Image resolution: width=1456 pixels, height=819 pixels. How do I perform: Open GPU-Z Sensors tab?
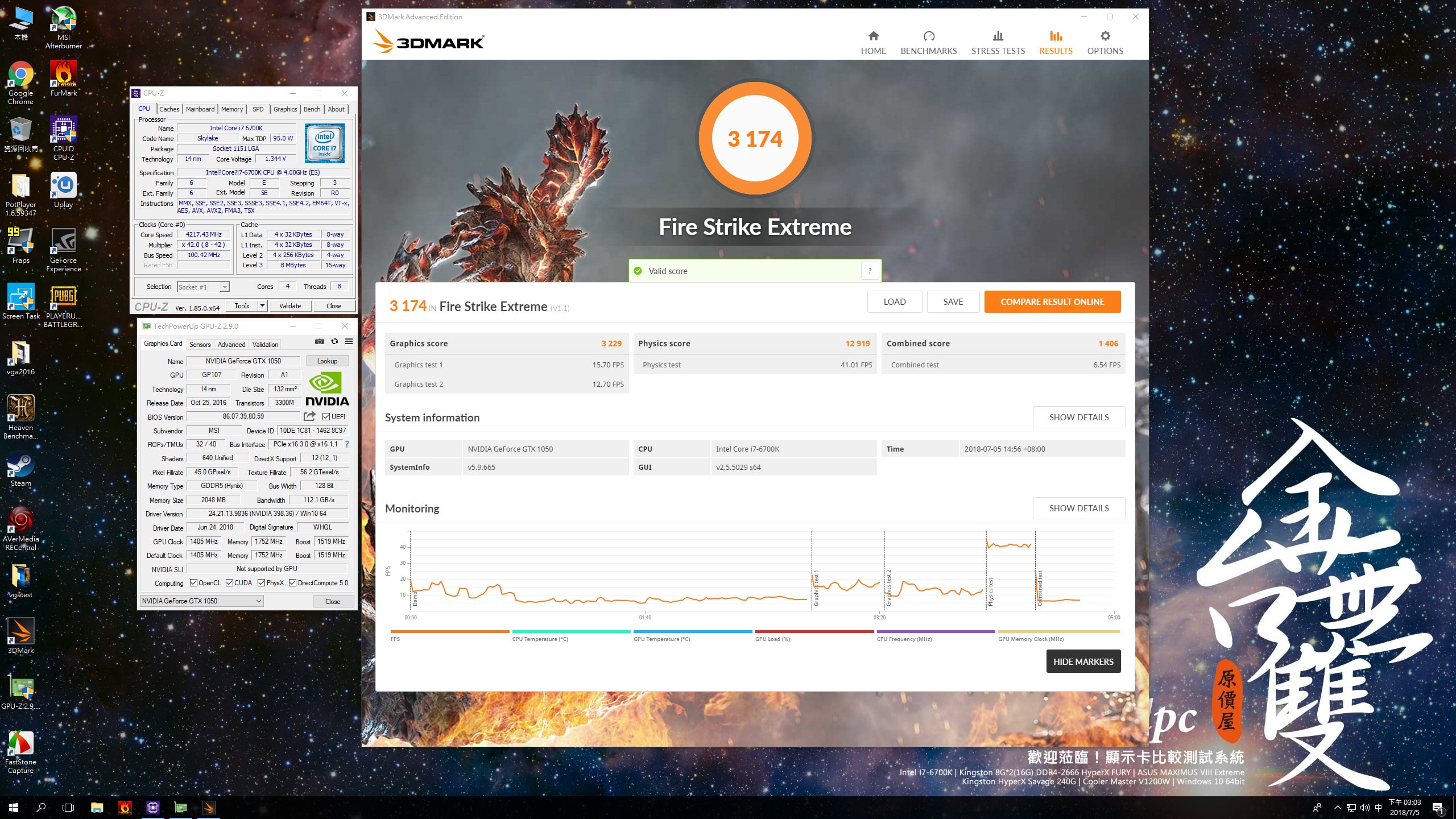pos(200,345)
